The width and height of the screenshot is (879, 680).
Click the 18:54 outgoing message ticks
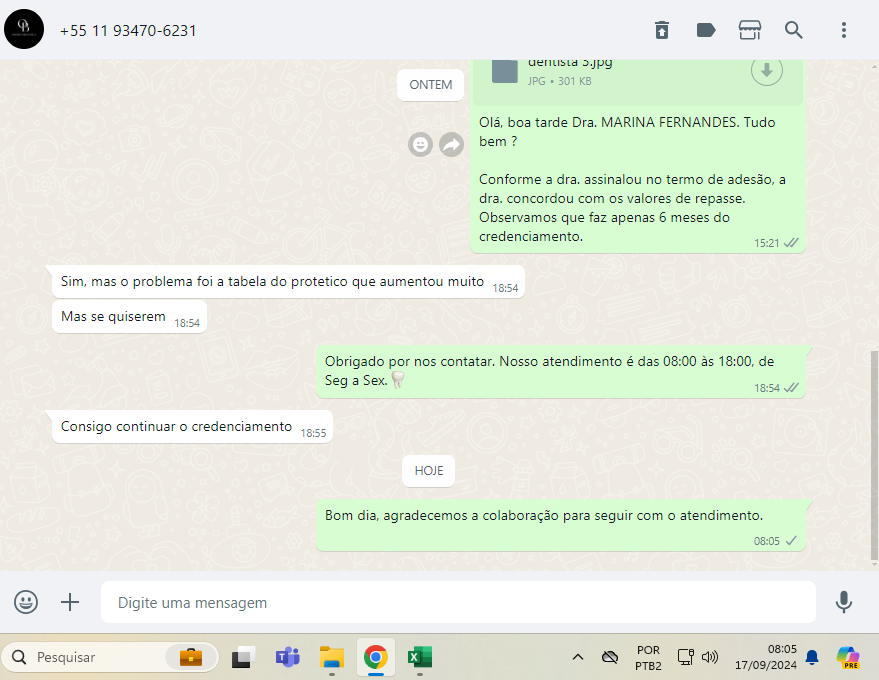791,388
